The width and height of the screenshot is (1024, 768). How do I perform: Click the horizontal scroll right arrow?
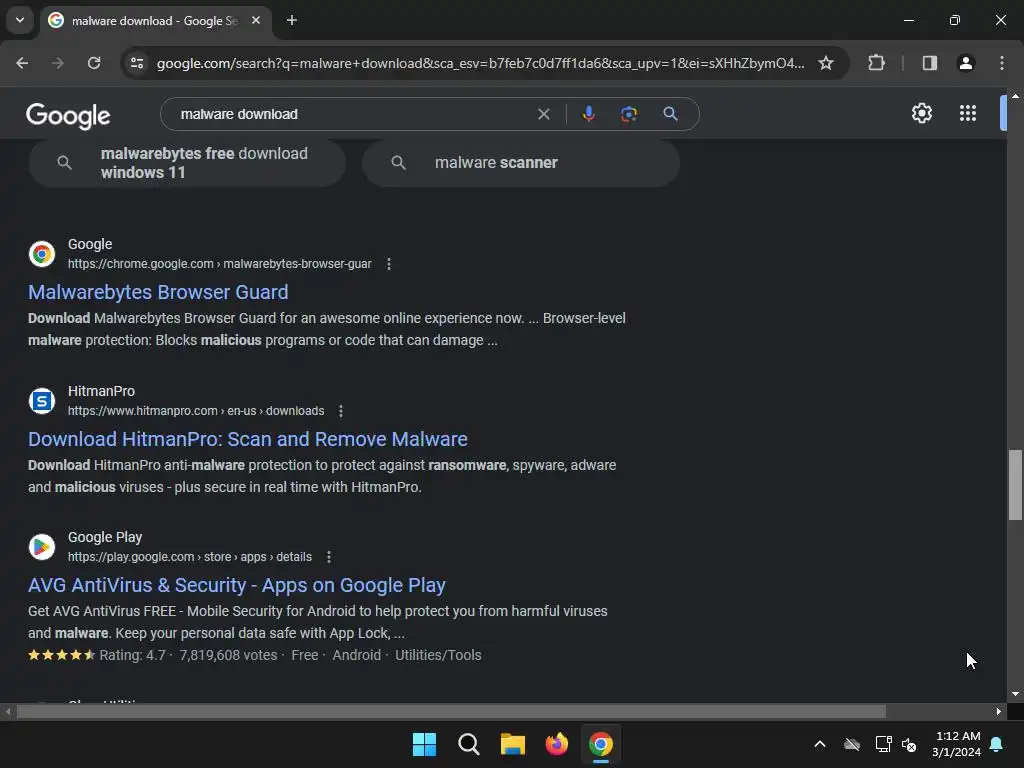tap(999, 711)
